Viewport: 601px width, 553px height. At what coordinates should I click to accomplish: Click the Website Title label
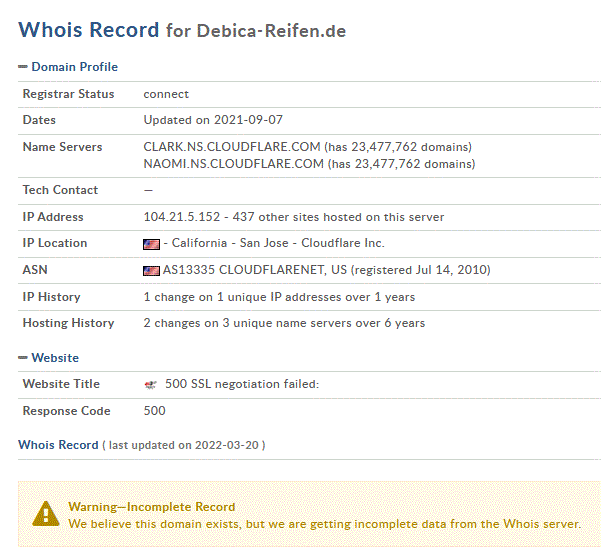[61, 384]
